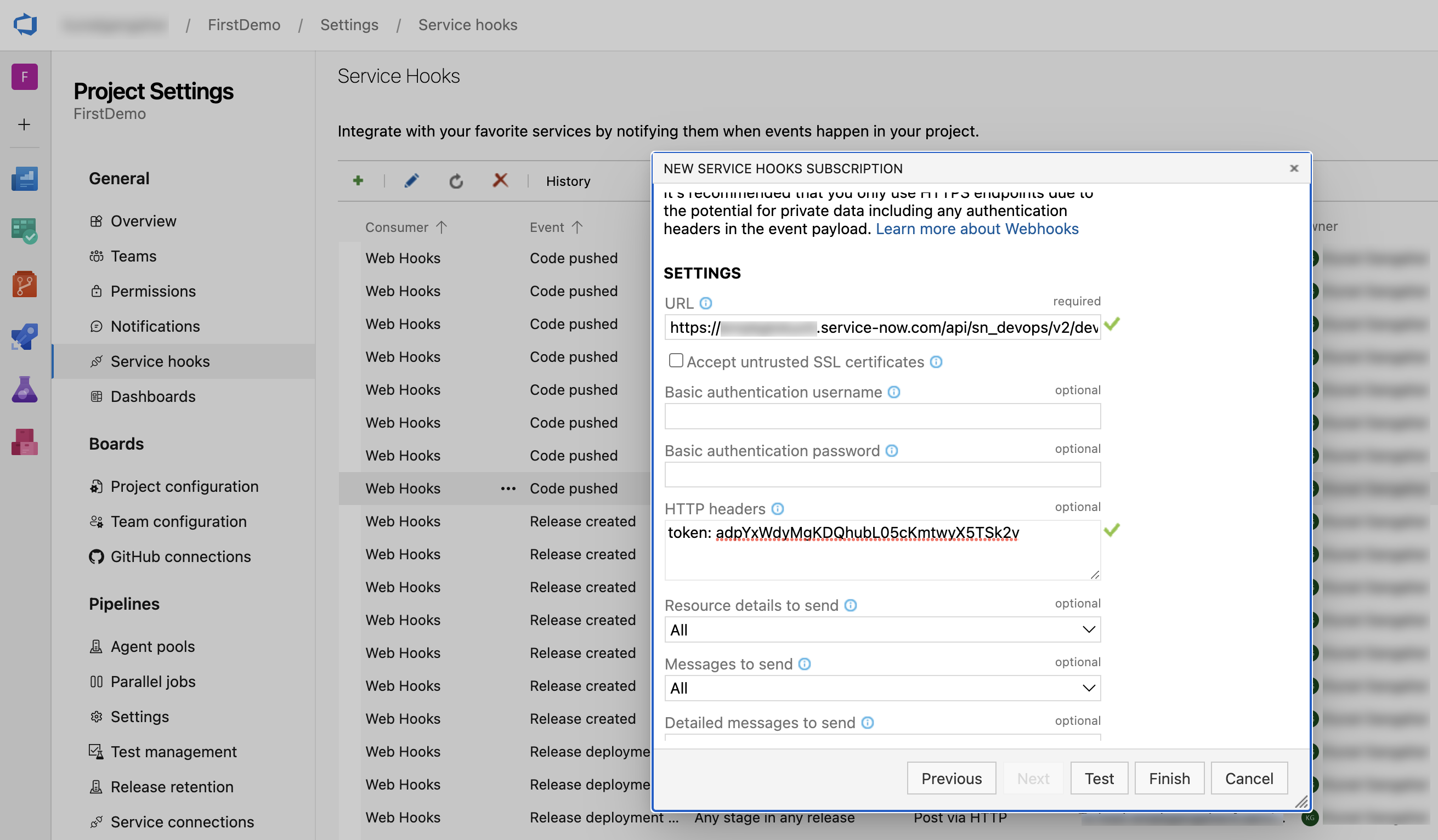
Task: Grab the dialog resize handle at corner
Action: [1301, 801]
